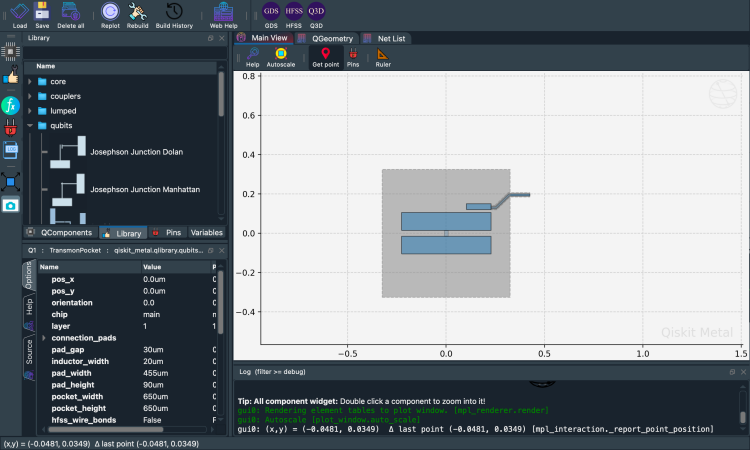750x450 pixels.
Task: Open the Q3D renderer
Action: point(316,15)
